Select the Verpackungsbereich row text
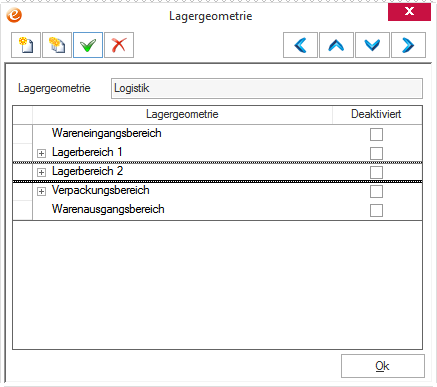The width and height of the screenshot is (437, 387). [101, 190]
